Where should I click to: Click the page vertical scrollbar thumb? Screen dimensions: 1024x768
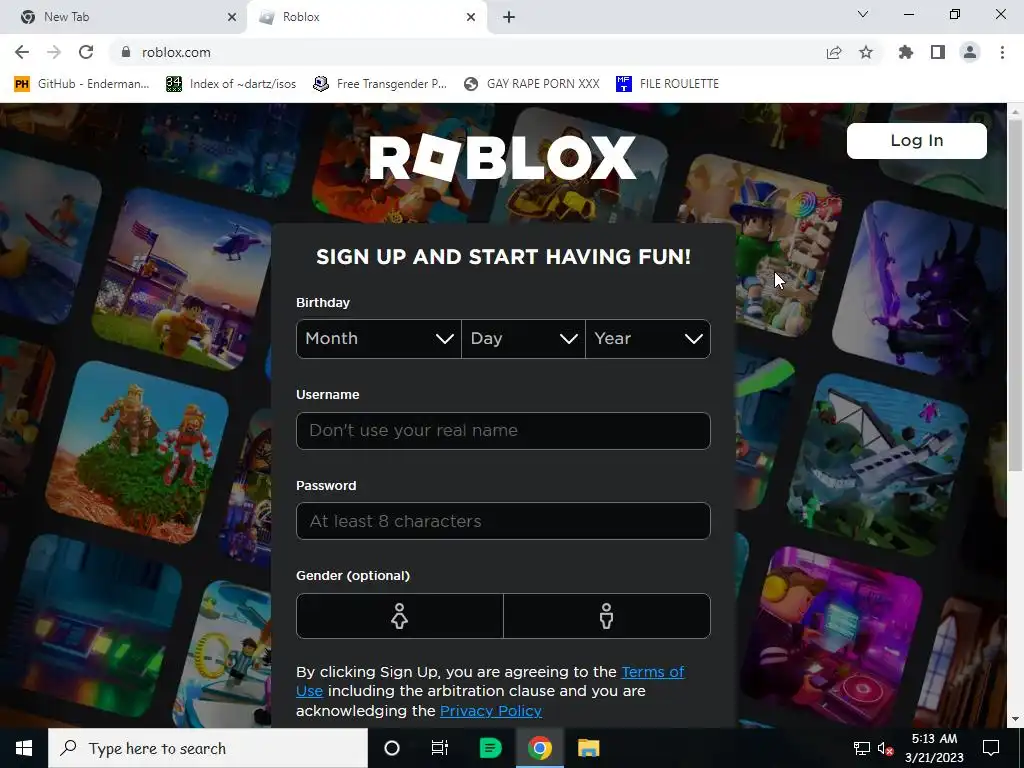(x=1015, y=296)
